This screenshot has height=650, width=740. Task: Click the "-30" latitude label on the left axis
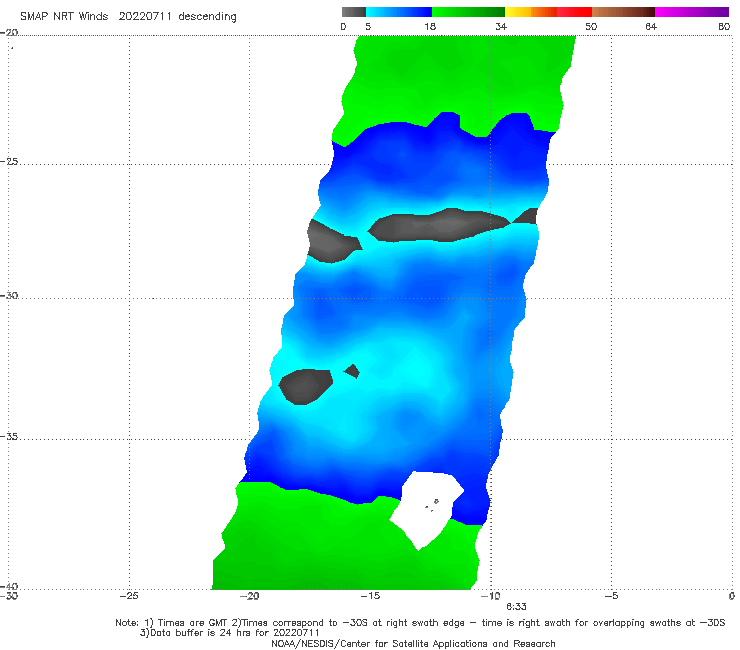9,295
